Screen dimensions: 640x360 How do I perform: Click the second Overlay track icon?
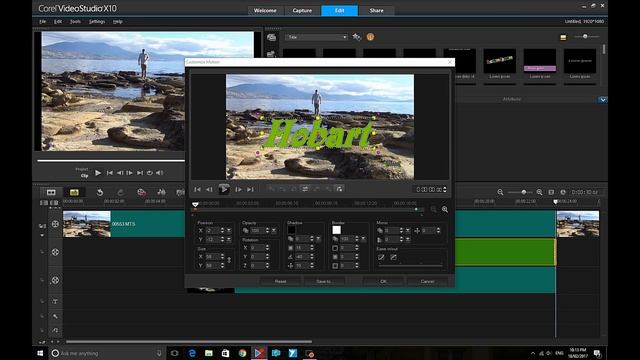click(55, 280)
